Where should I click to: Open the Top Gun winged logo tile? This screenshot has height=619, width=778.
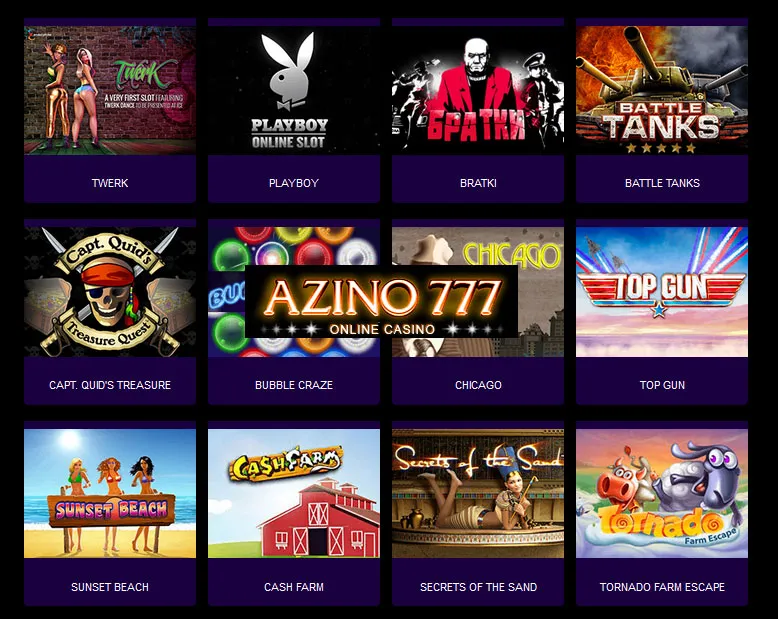point(662,292)
